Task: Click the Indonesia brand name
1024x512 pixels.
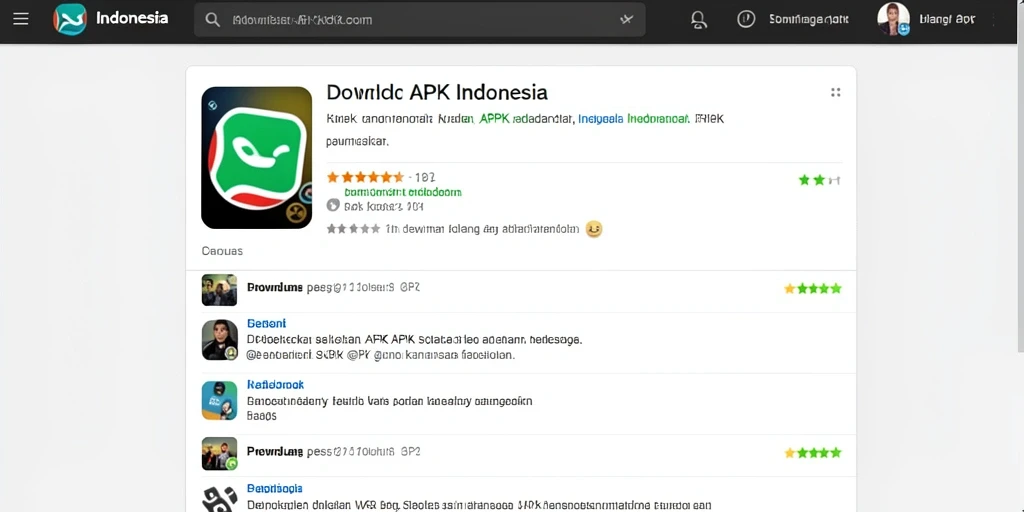Action: [132, 18]
